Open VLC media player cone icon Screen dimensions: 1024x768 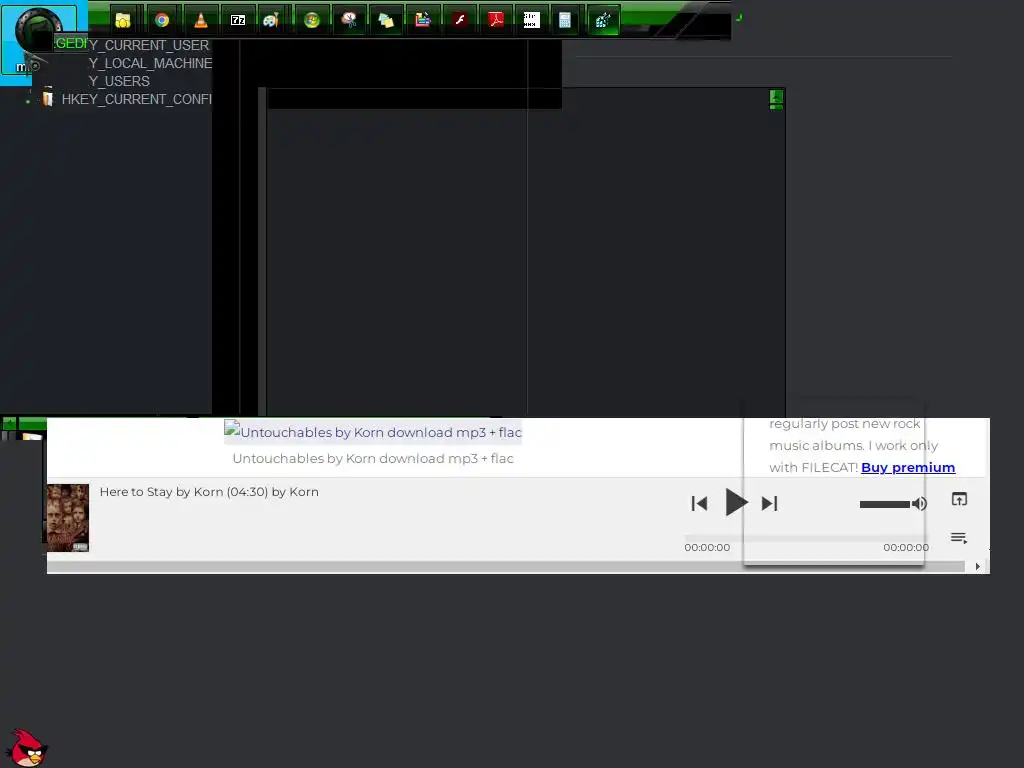point(201,20)
